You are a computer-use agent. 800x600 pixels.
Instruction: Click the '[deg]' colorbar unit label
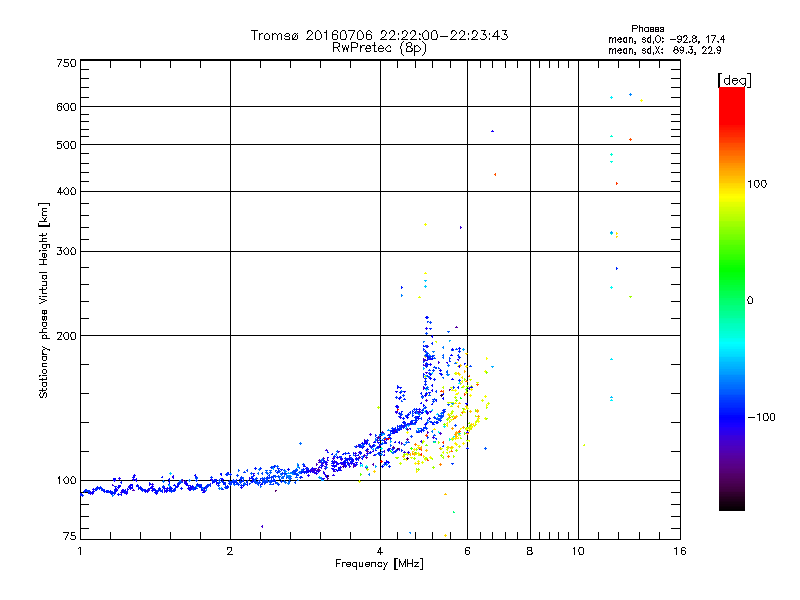[x=734, y=80]
